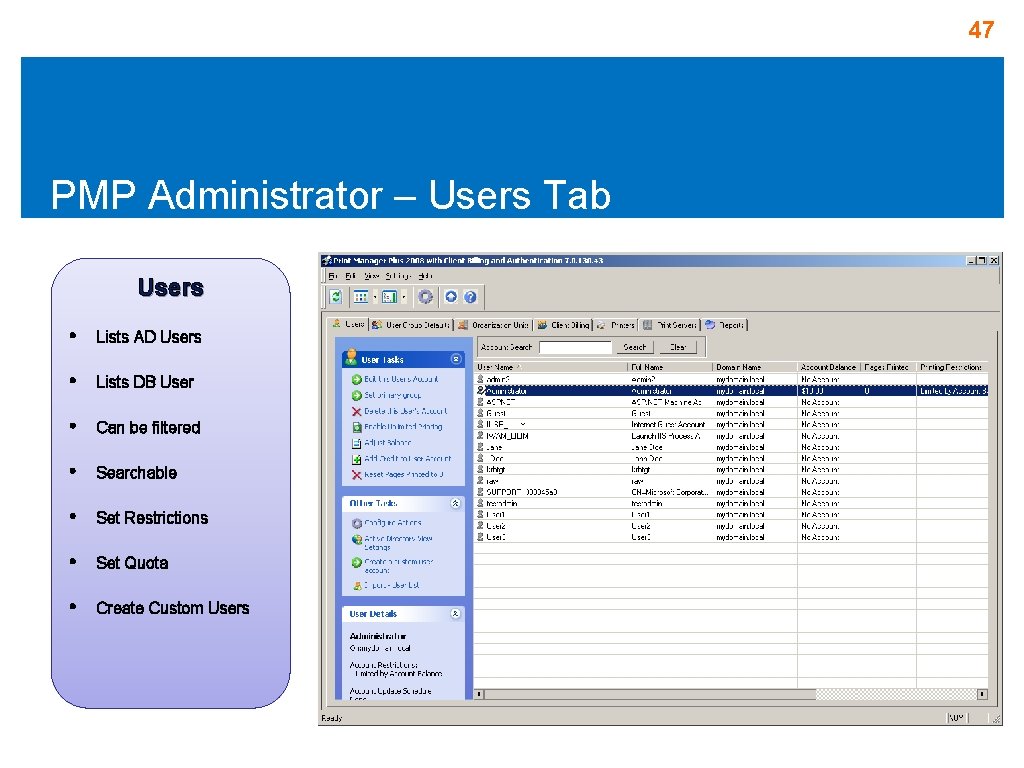This screenshot has width=1024, height=768.
Task: Click Configure Actions gear icon
Action: coord(357,523)
